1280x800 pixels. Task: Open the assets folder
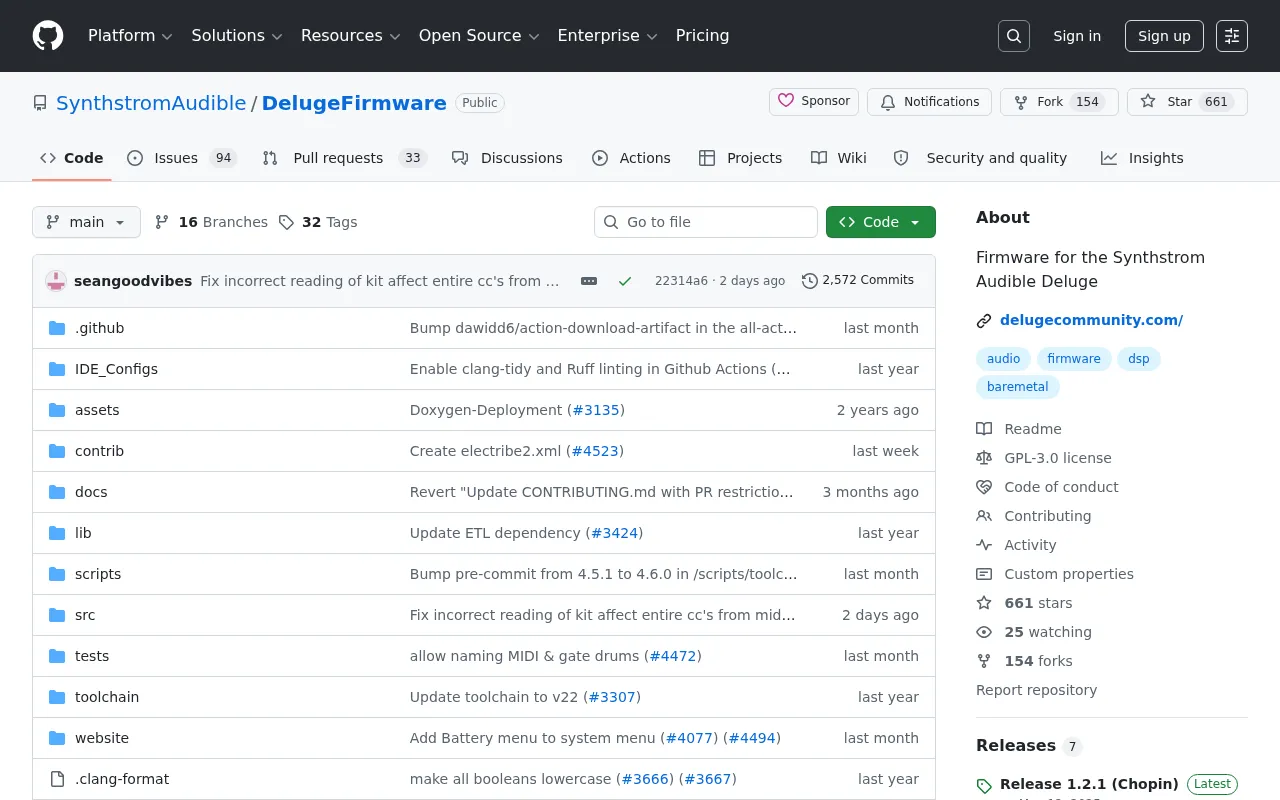[x=97, y=410]
